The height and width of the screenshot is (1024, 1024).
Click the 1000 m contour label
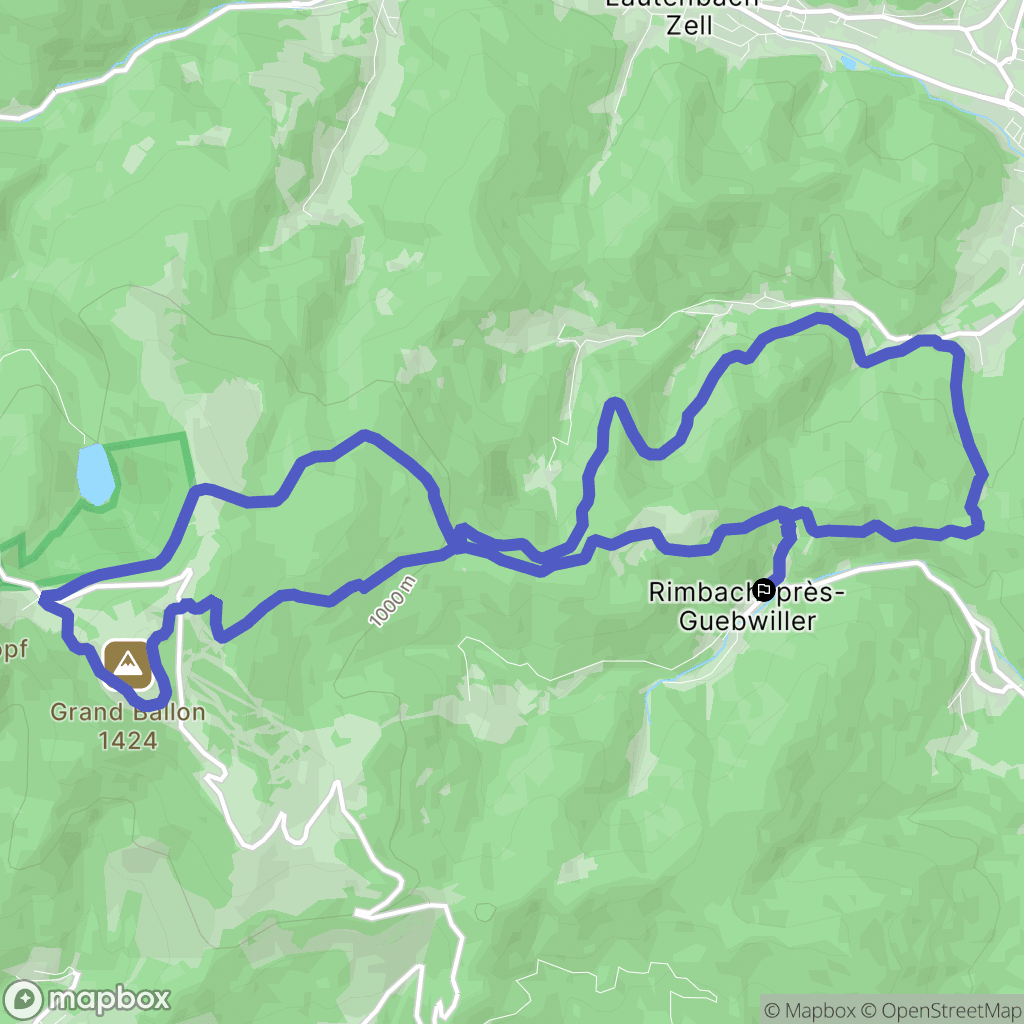[392, 601]
